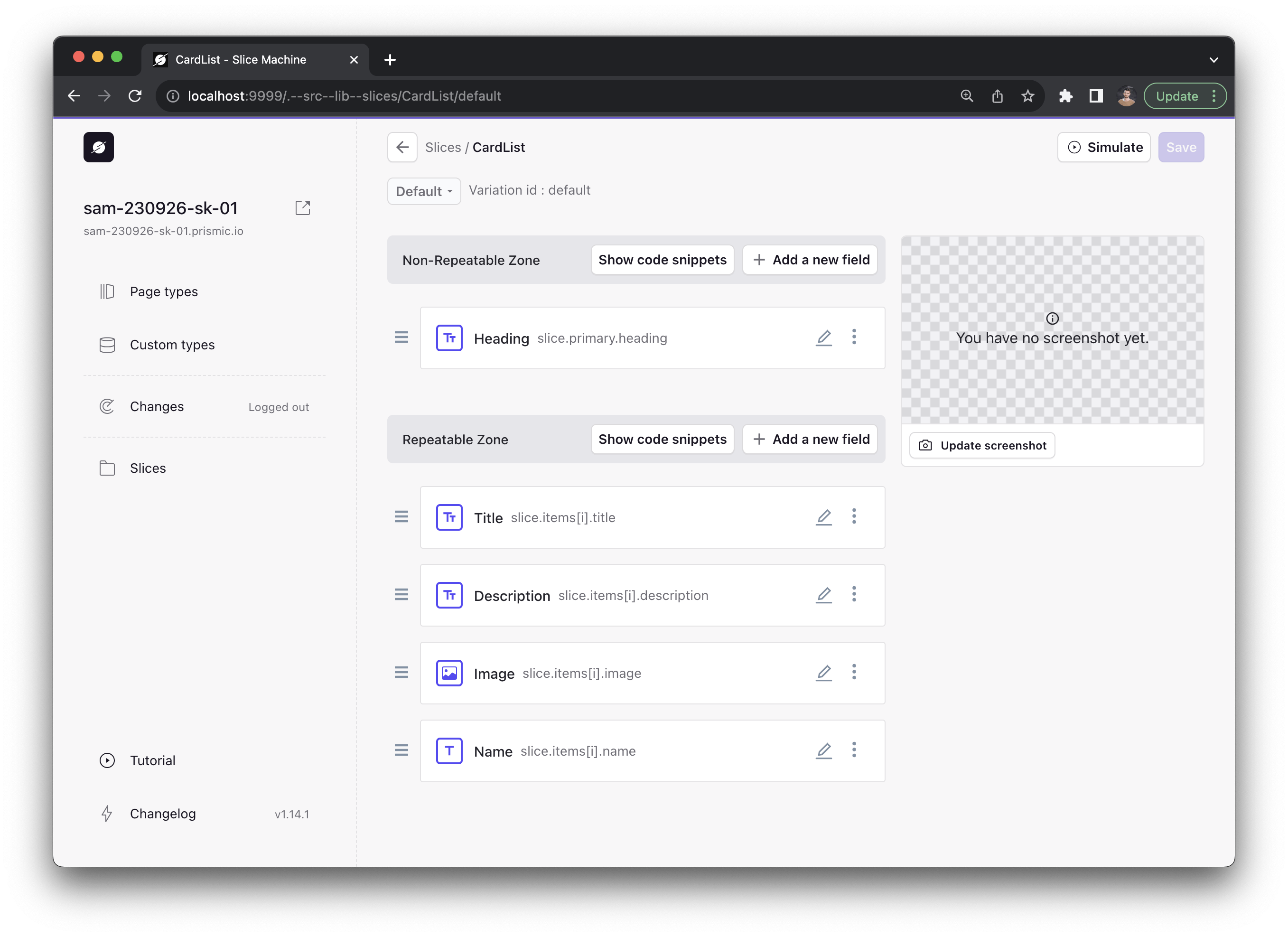Expand the tab search chevron in title bar
The image size is (1288, 937).
tap(1213, 60)
